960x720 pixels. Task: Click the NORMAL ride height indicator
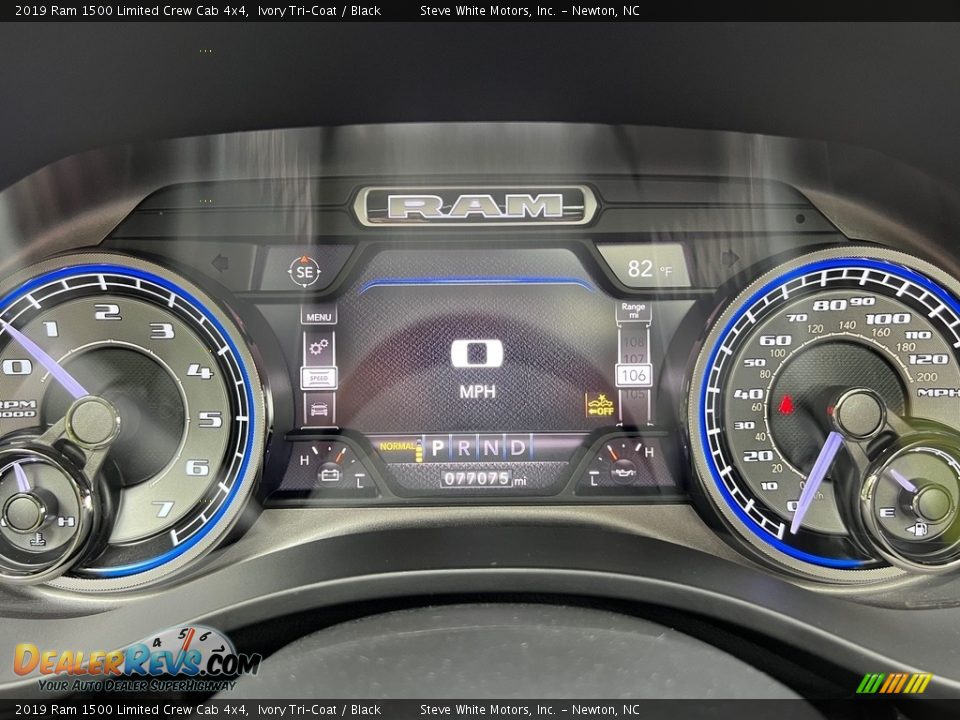397,446
